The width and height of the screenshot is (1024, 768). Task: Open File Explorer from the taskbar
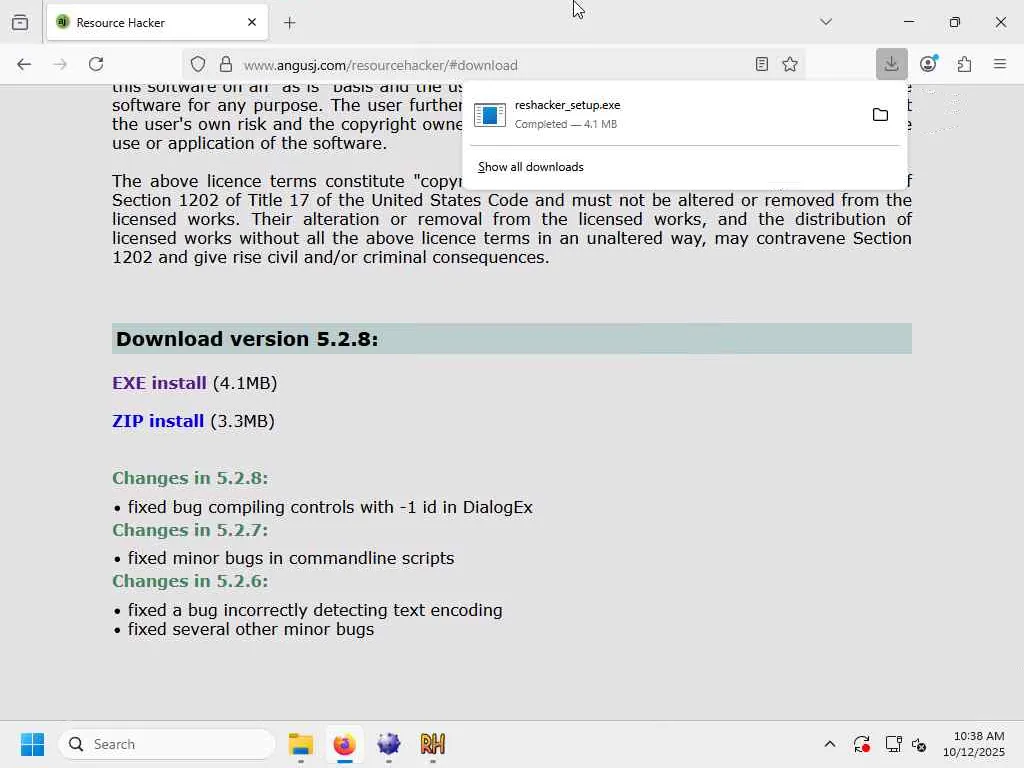click(x=301, y=744)
